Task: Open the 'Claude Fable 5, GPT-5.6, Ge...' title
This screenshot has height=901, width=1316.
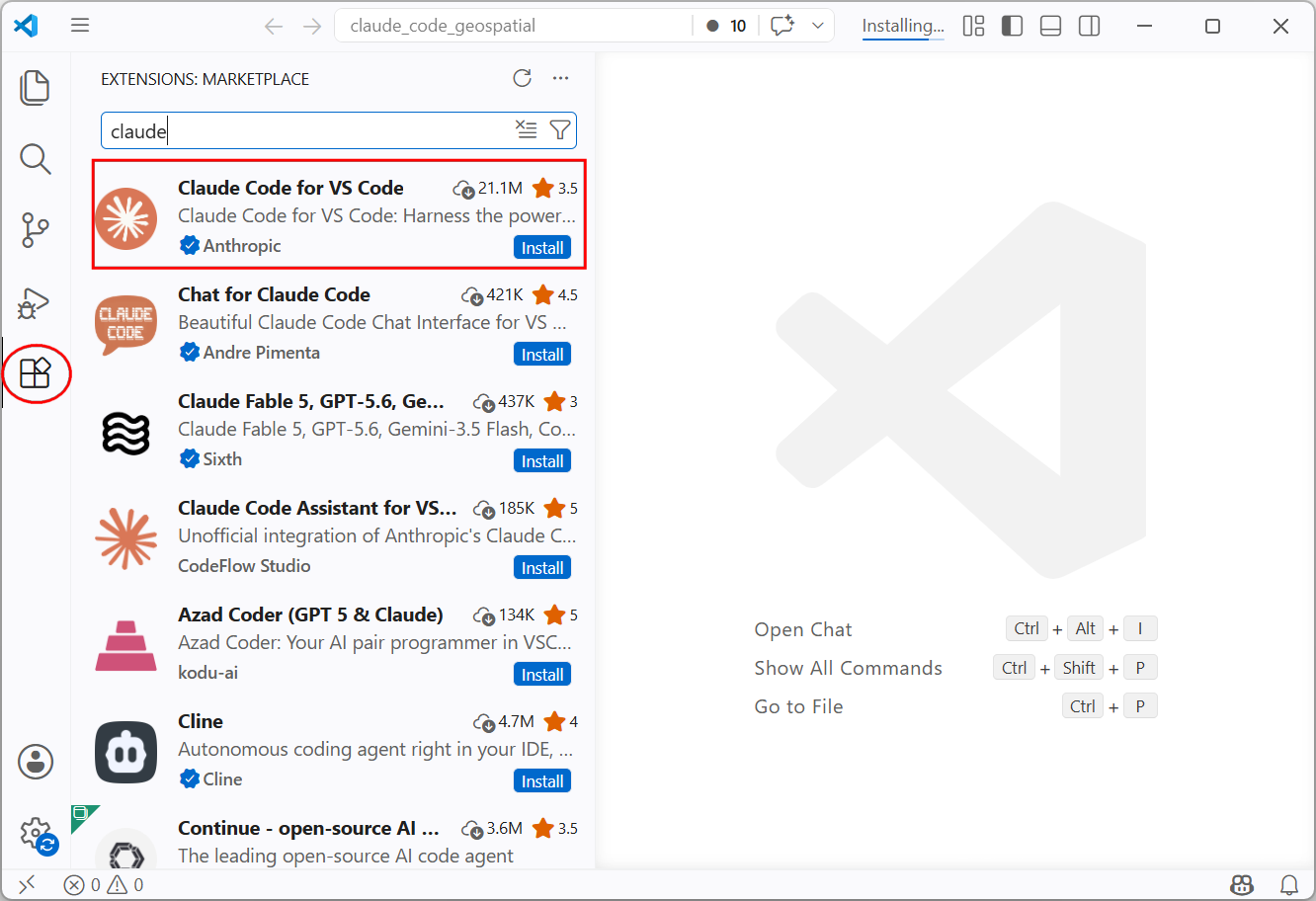Action: pos(311,401)
